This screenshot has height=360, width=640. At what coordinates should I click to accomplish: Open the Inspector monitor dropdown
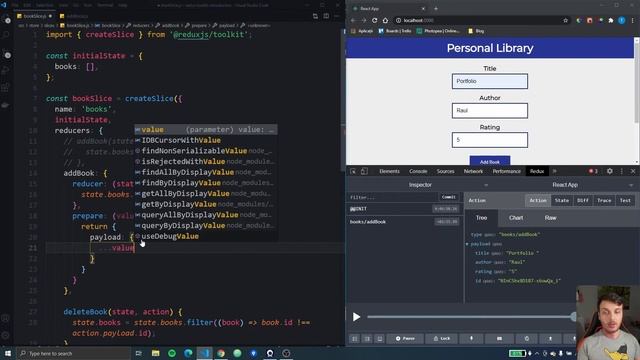click(x=420, y=185)
